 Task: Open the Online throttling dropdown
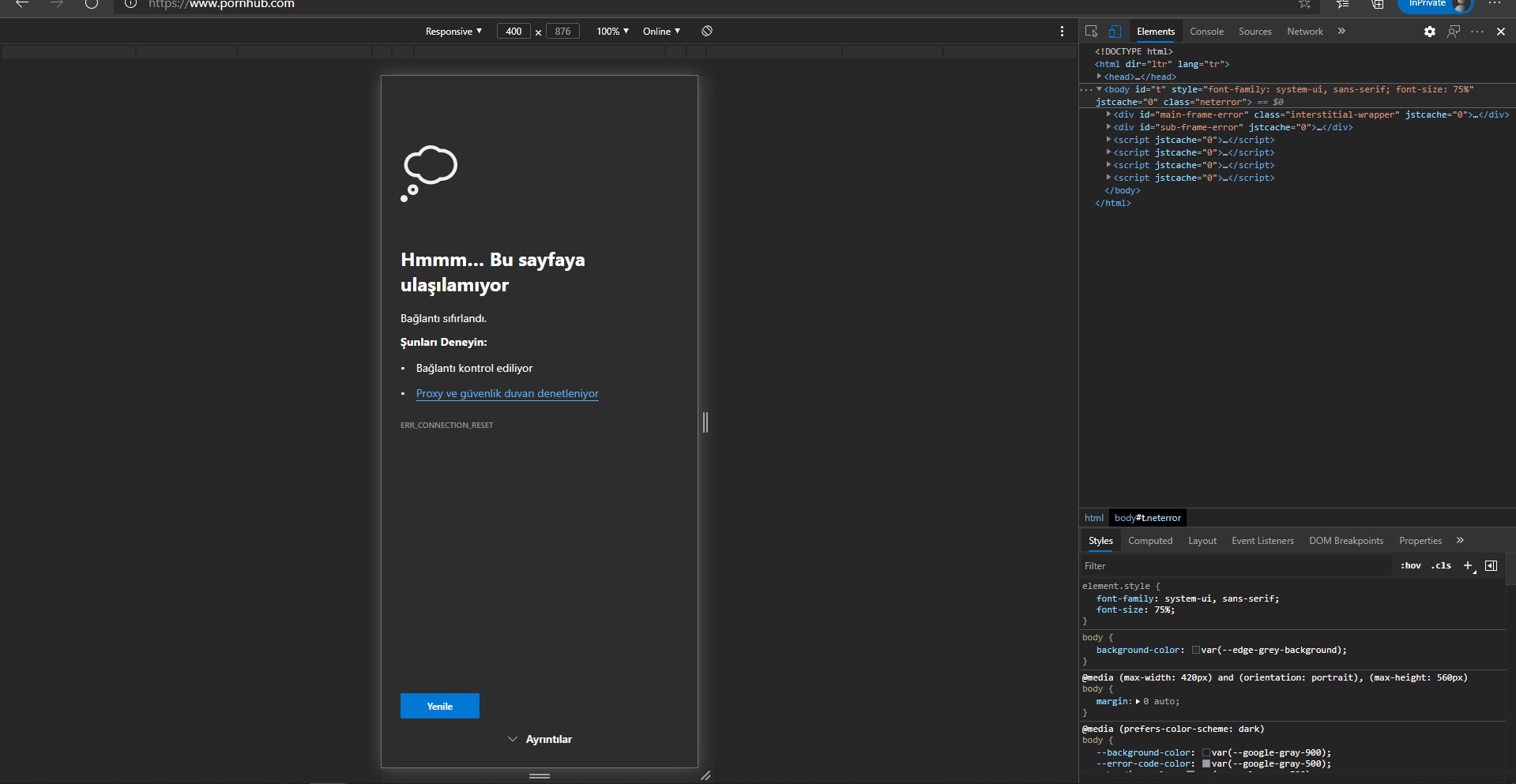(x=661, y=32)
